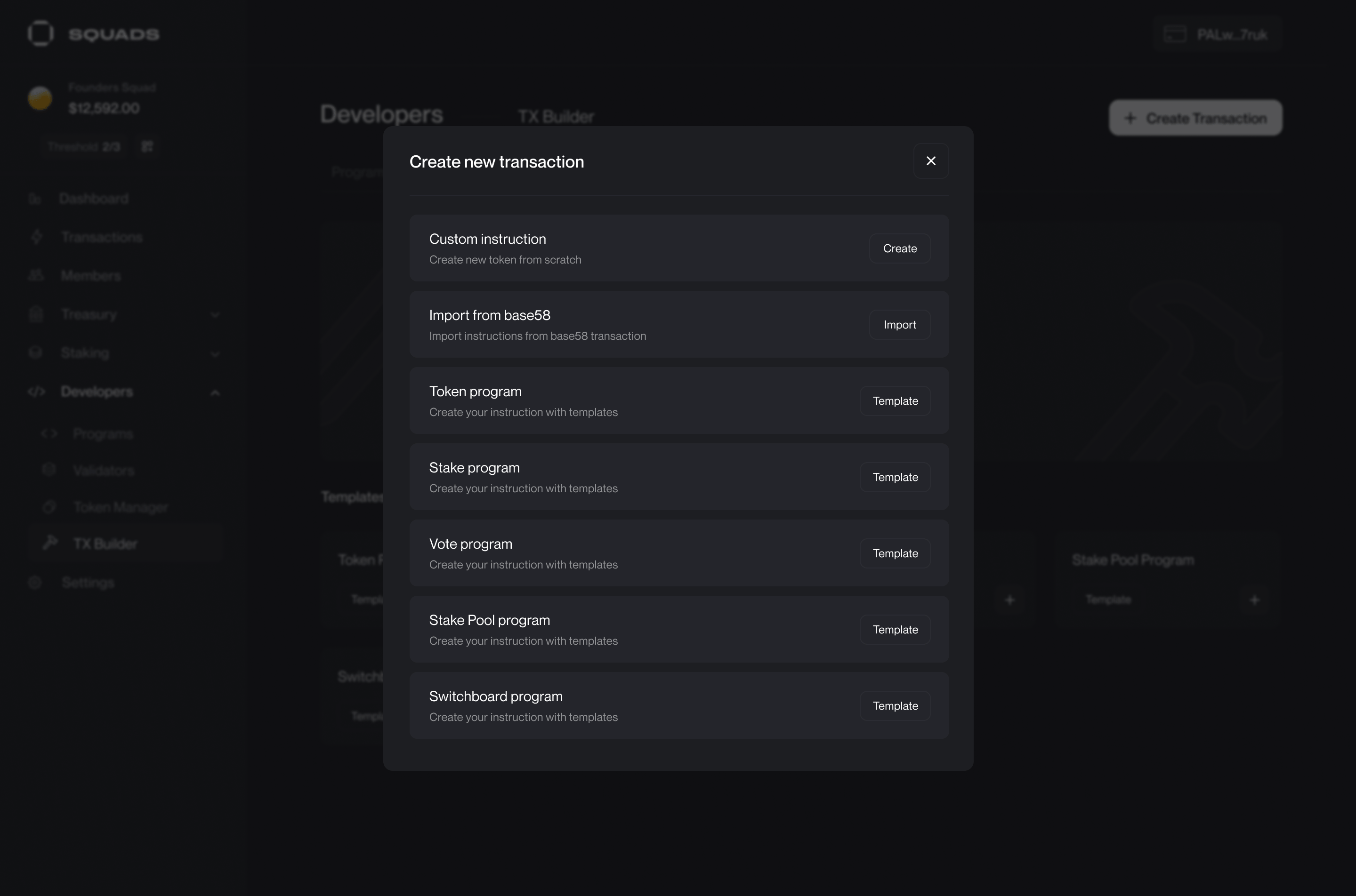This screenshot has height=896, width=1356.
Task: Click the Switchboard program title
Action: point(496,696)
